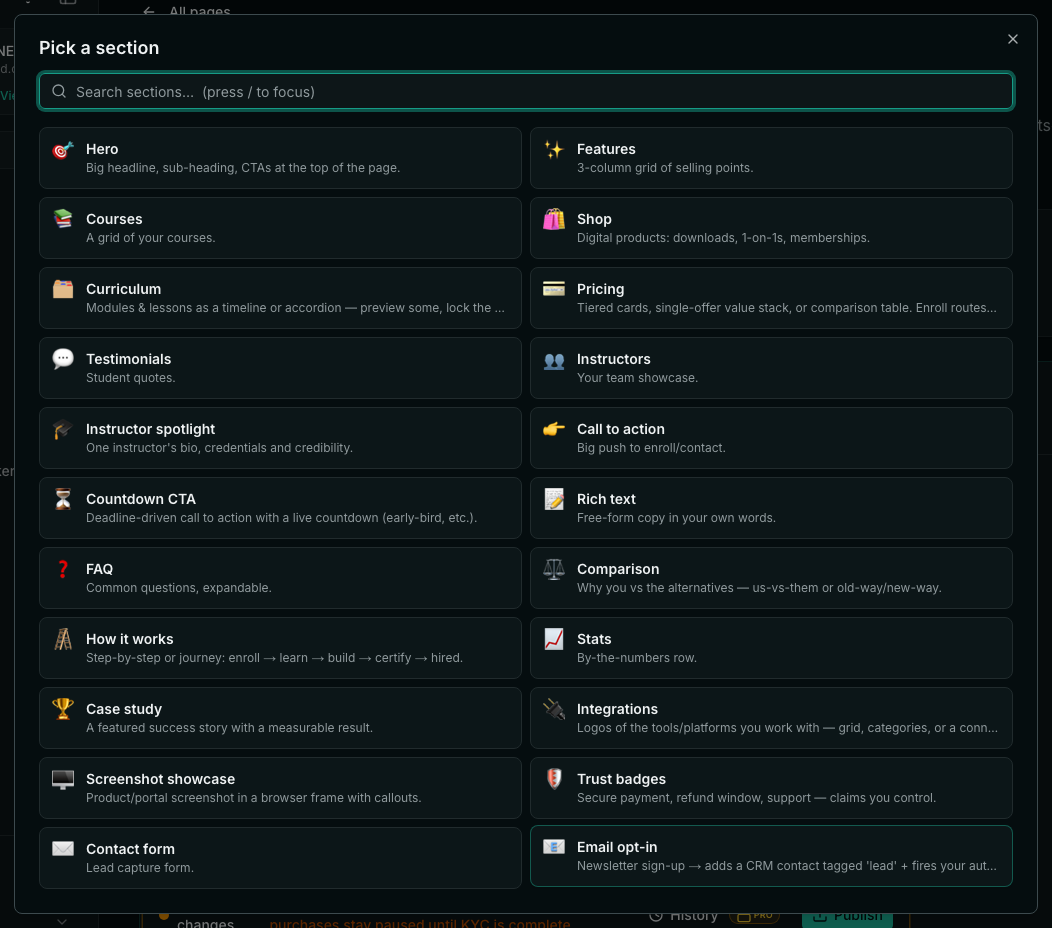
Task: Click the Stats chart icon
Action: point(554,639)
